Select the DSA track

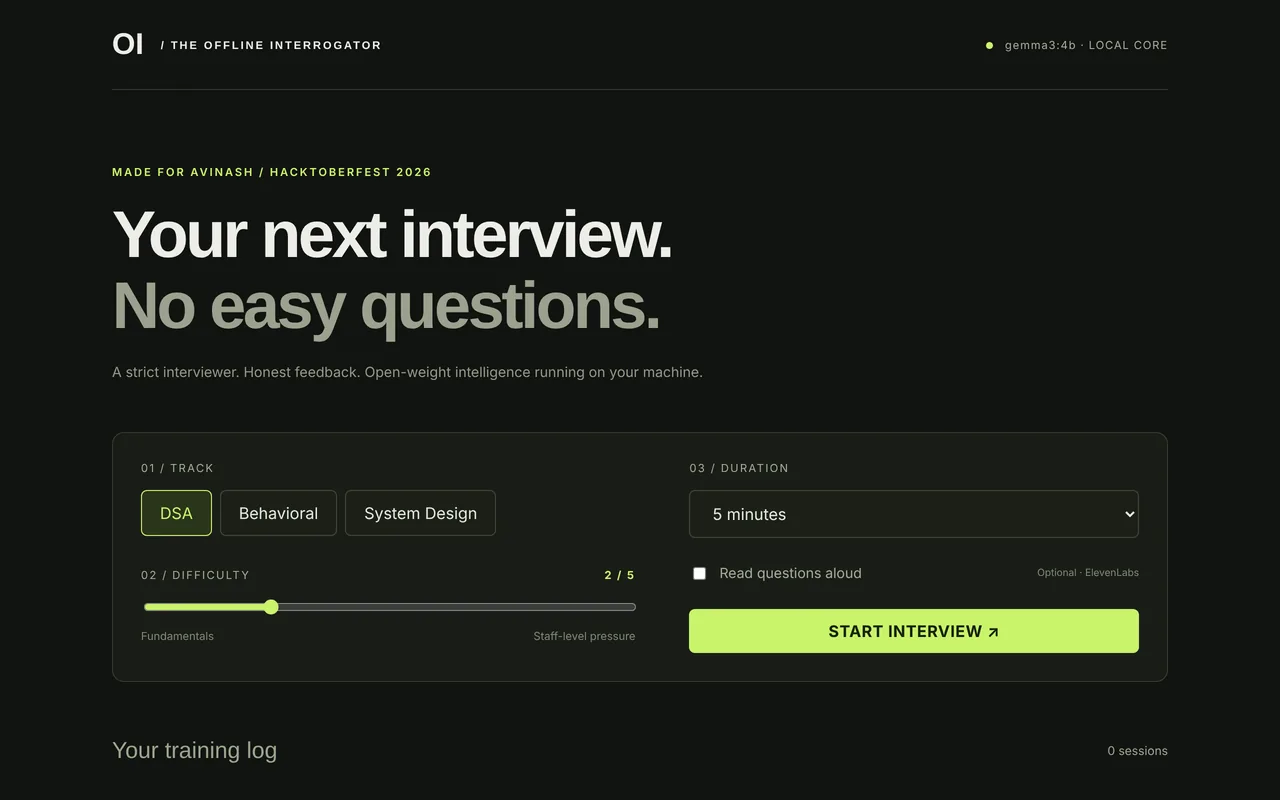(x=176, y=513)
